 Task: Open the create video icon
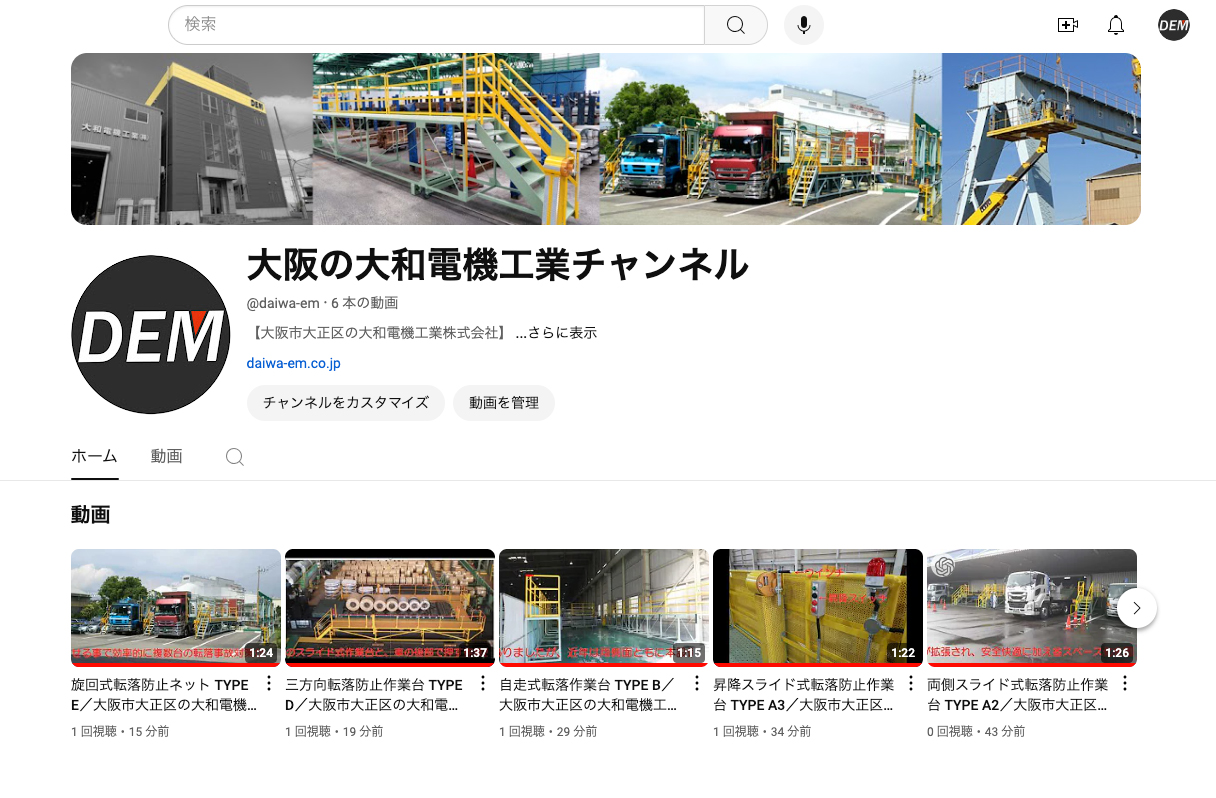point(1068,25)
